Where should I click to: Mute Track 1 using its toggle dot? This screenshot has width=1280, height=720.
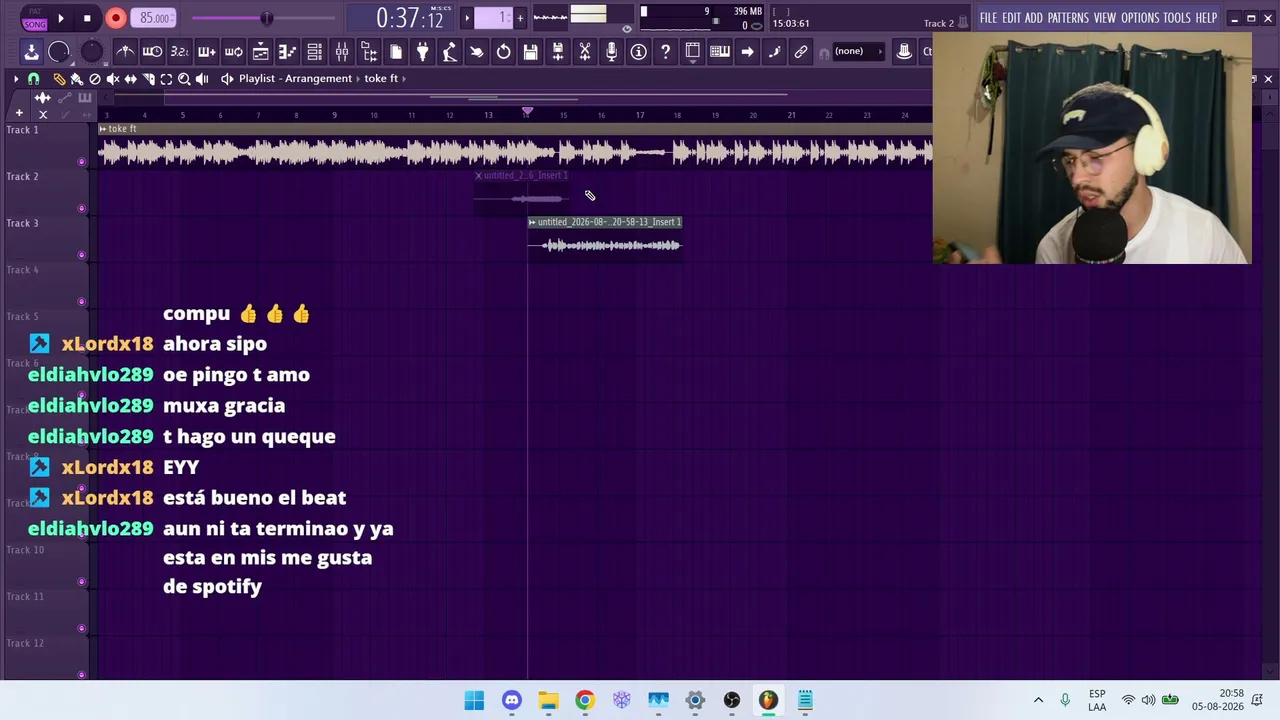pyautogui.click(x=82, y=161)
